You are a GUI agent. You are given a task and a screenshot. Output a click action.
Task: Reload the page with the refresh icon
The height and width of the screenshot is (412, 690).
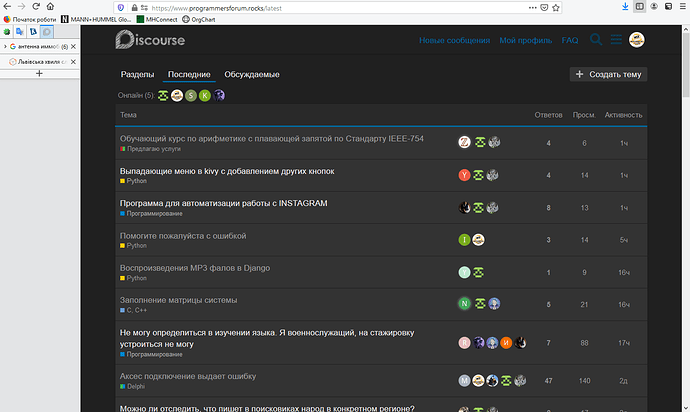(x=36, y=7)
